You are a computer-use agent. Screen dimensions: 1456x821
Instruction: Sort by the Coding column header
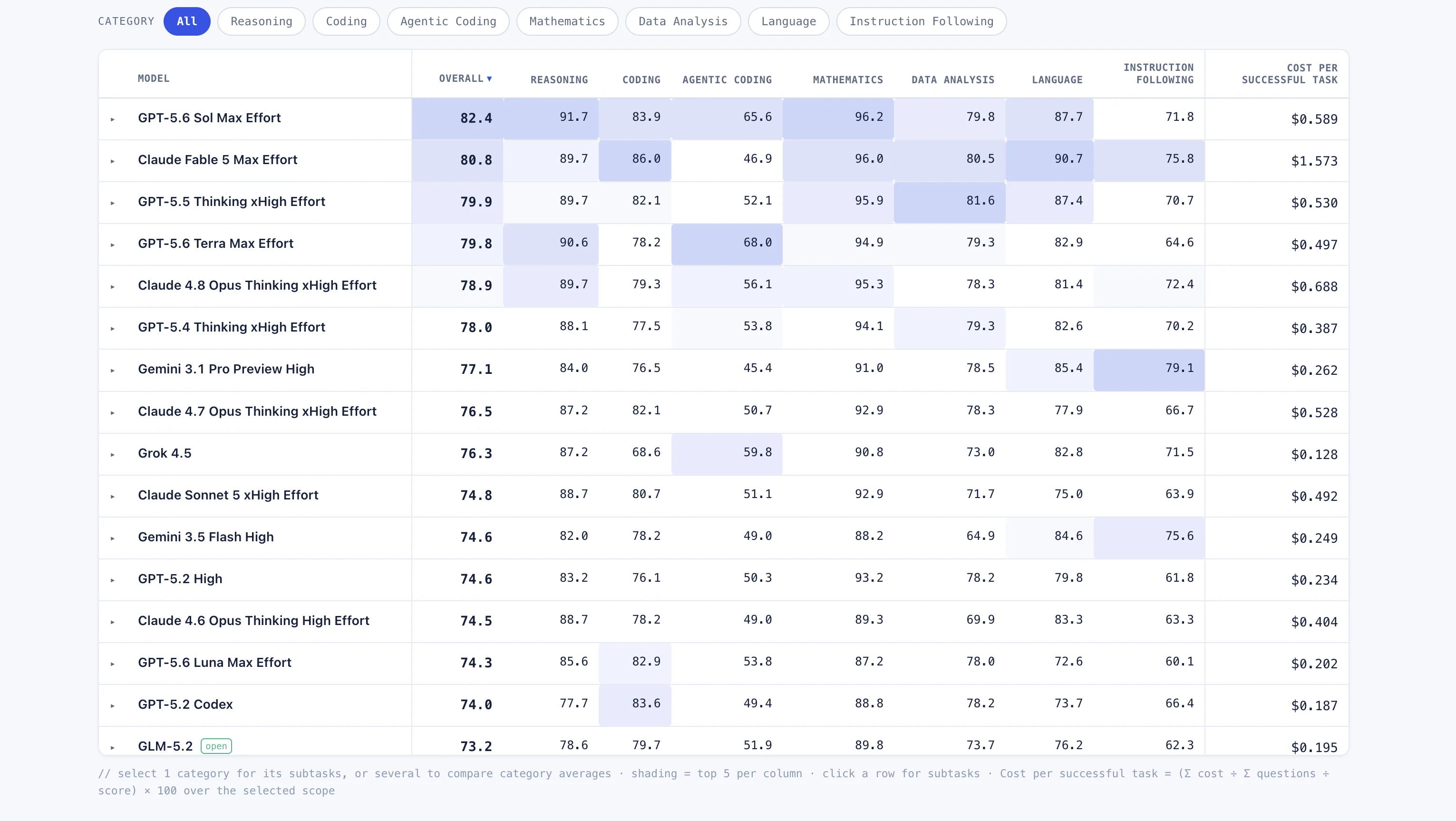click(641, 80)
